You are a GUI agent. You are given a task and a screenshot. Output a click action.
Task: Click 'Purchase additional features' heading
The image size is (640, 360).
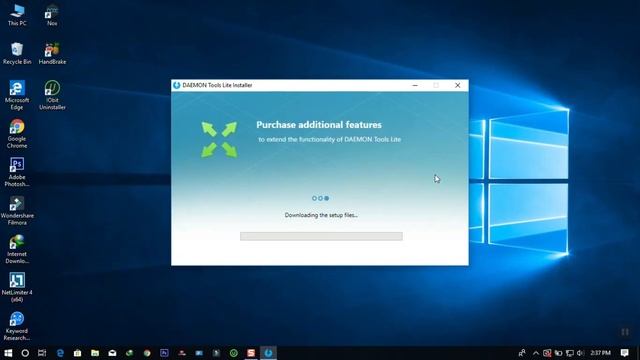click(319, 125)
